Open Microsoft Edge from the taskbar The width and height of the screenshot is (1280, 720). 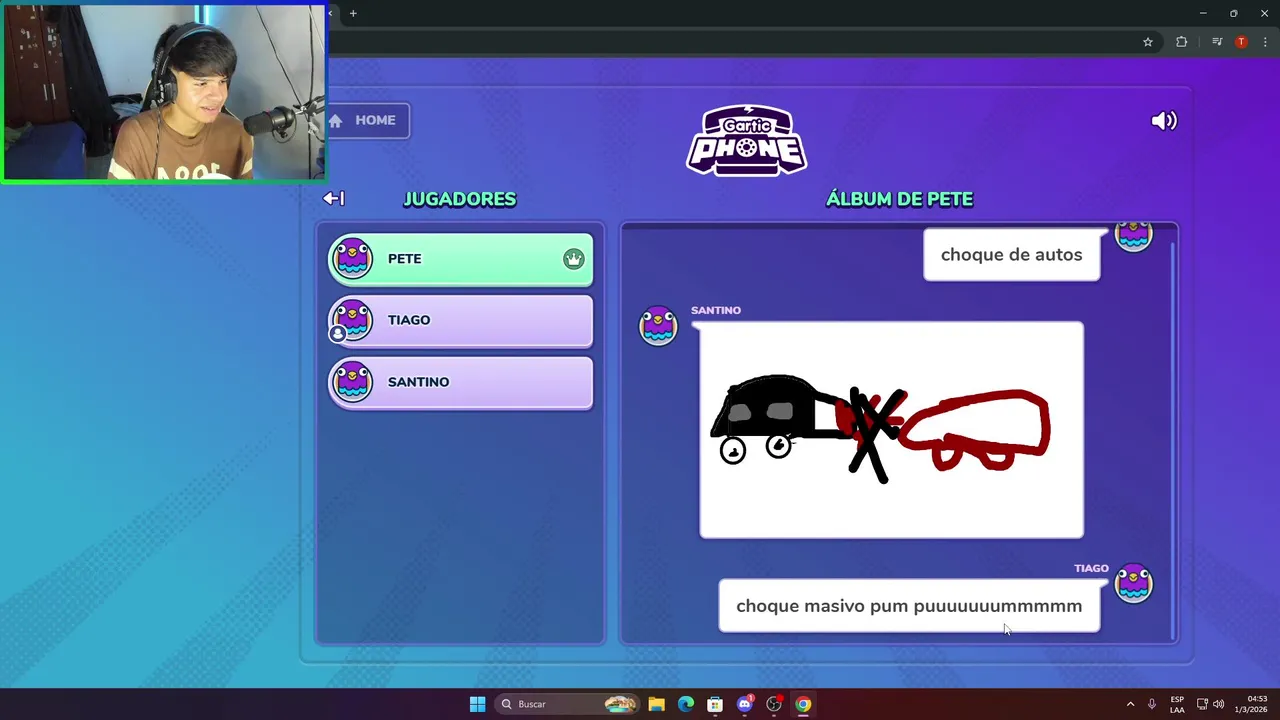pyautogui.click(x=686, y=704)
